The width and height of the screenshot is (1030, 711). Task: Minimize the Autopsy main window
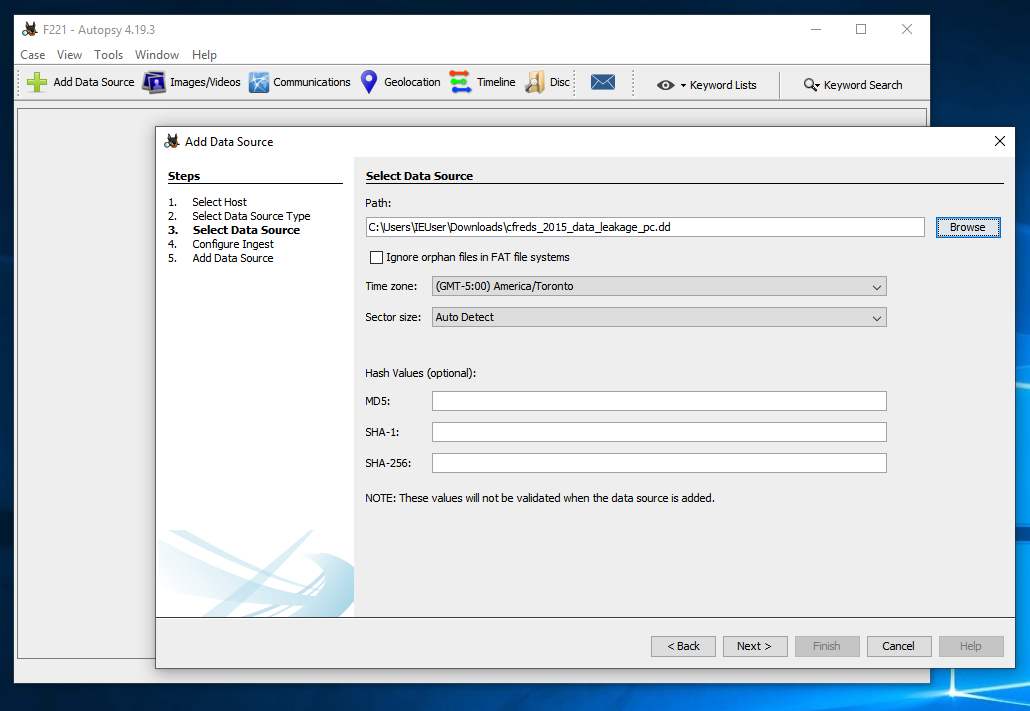pyautogui.click(x=816, y=30)
